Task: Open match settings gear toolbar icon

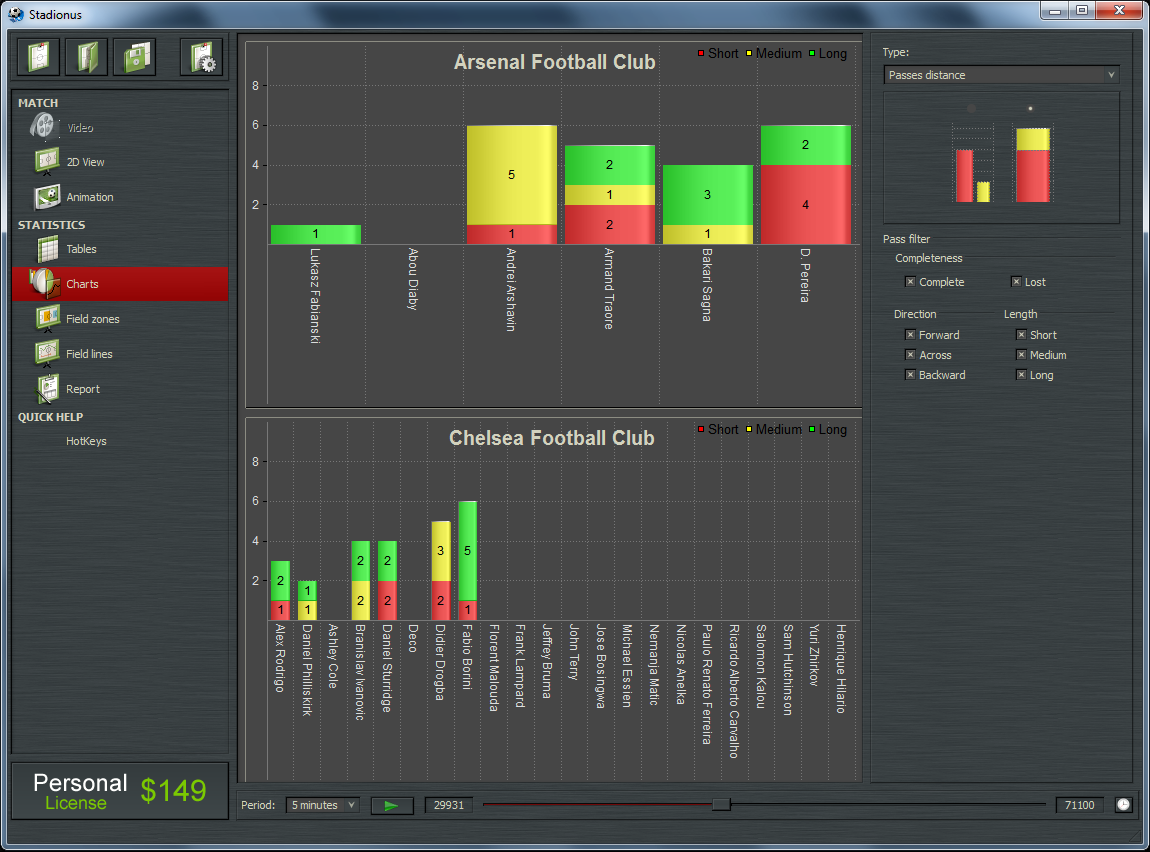Action: click(202, 56)
